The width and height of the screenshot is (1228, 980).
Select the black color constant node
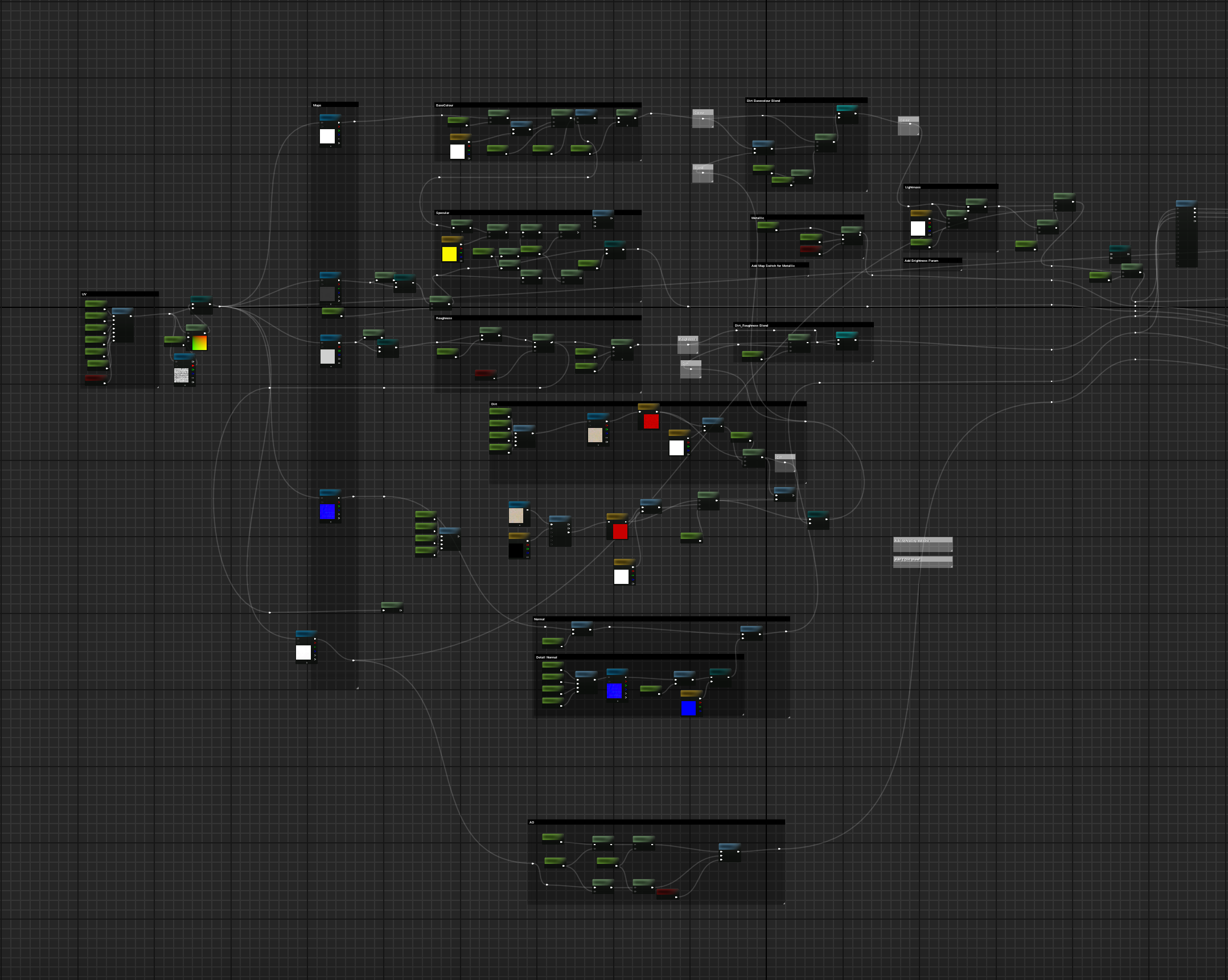(515, 550)
